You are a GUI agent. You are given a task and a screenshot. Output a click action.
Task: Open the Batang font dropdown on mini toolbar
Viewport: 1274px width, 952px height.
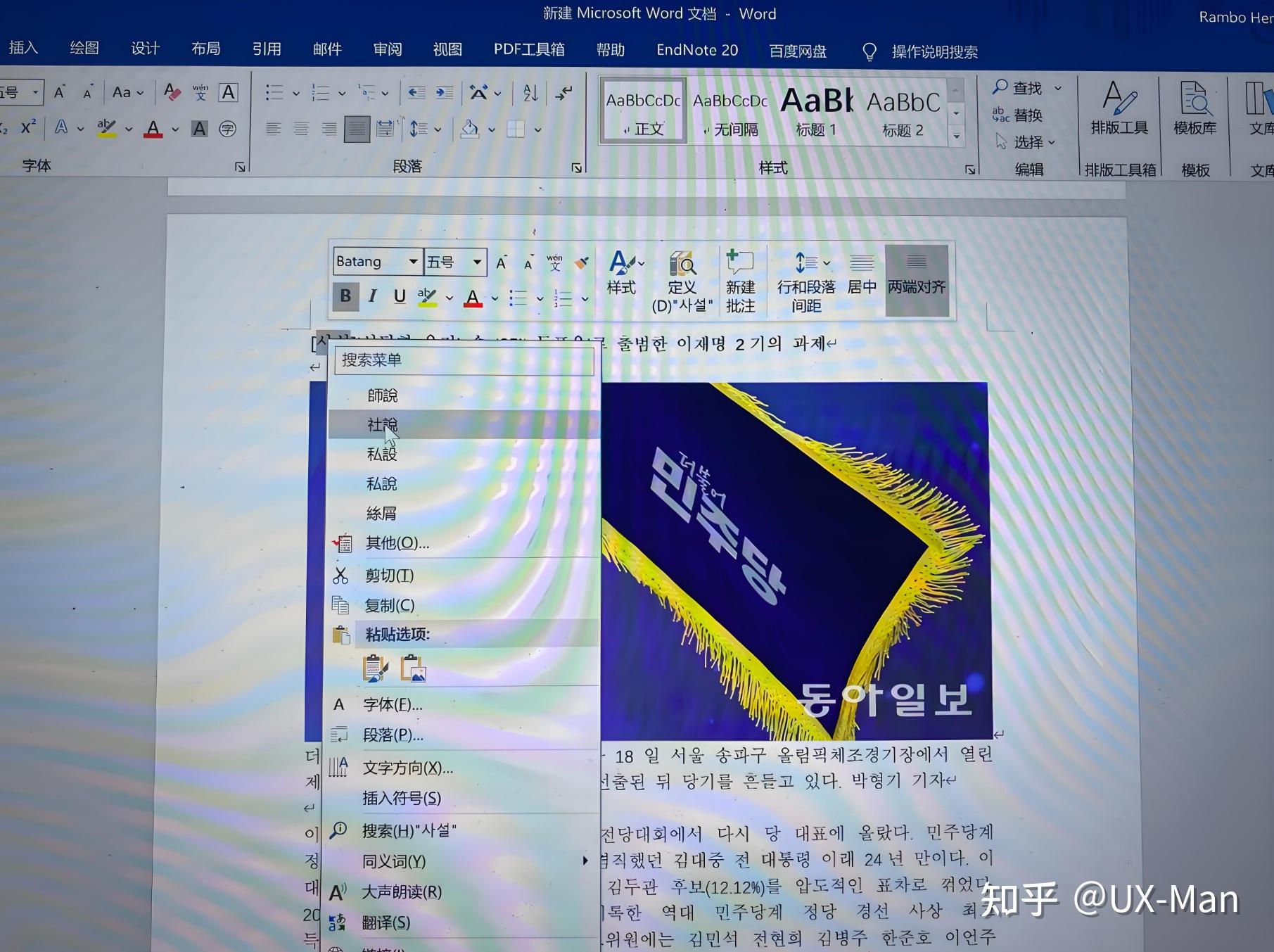pyautogui.click(x=413, y=262)
